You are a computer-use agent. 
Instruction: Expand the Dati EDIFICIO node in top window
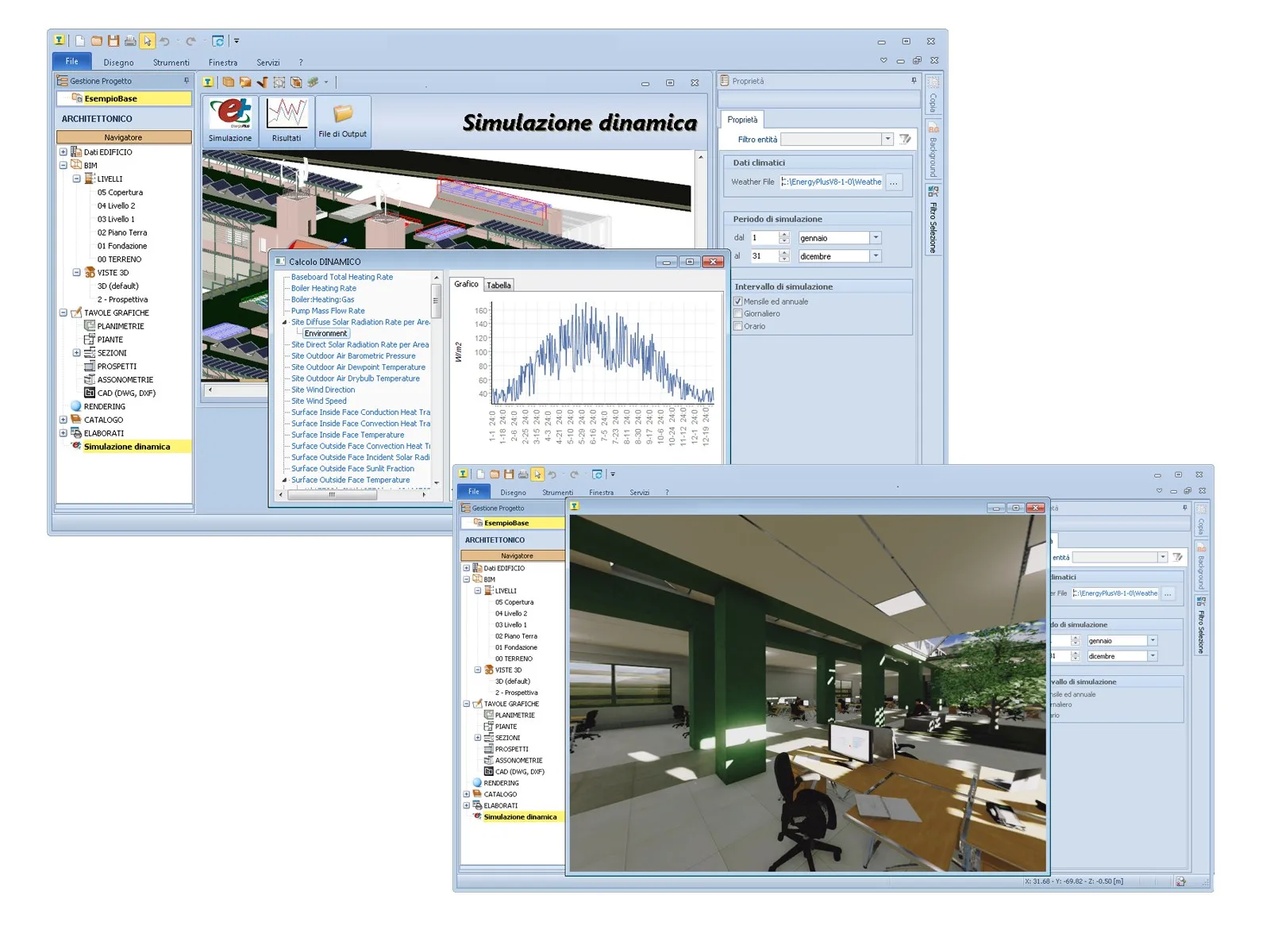coord(63,152)
